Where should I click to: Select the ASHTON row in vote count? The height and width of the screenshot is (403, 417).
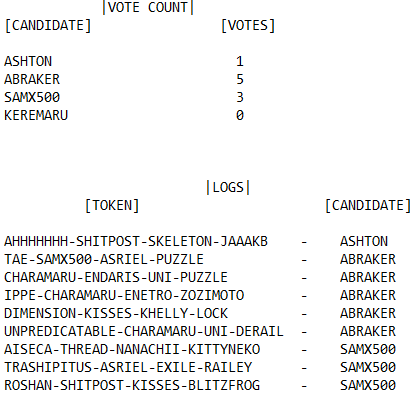124,61
